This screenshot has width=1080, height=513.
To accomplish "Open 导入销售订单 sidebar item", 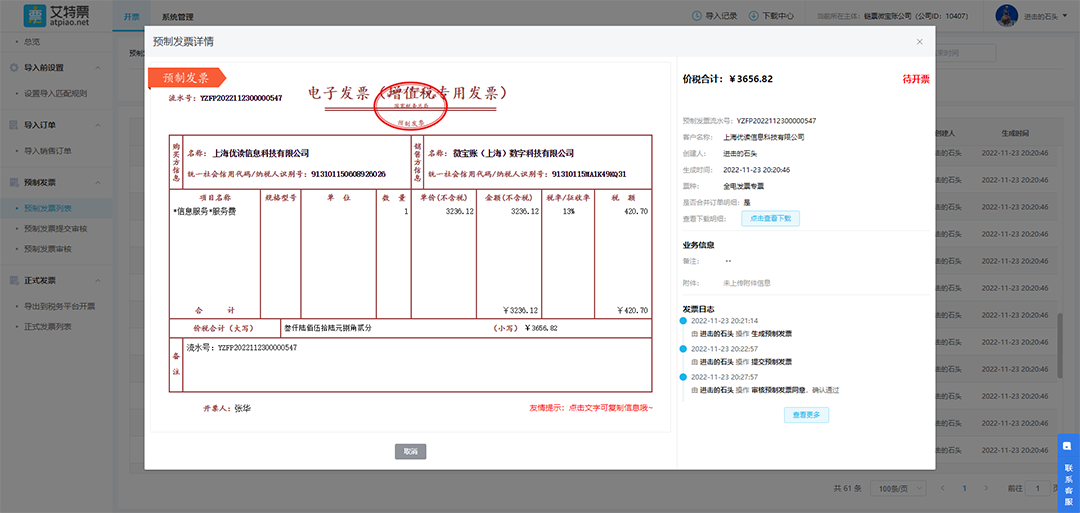I will tap(48, 151).
